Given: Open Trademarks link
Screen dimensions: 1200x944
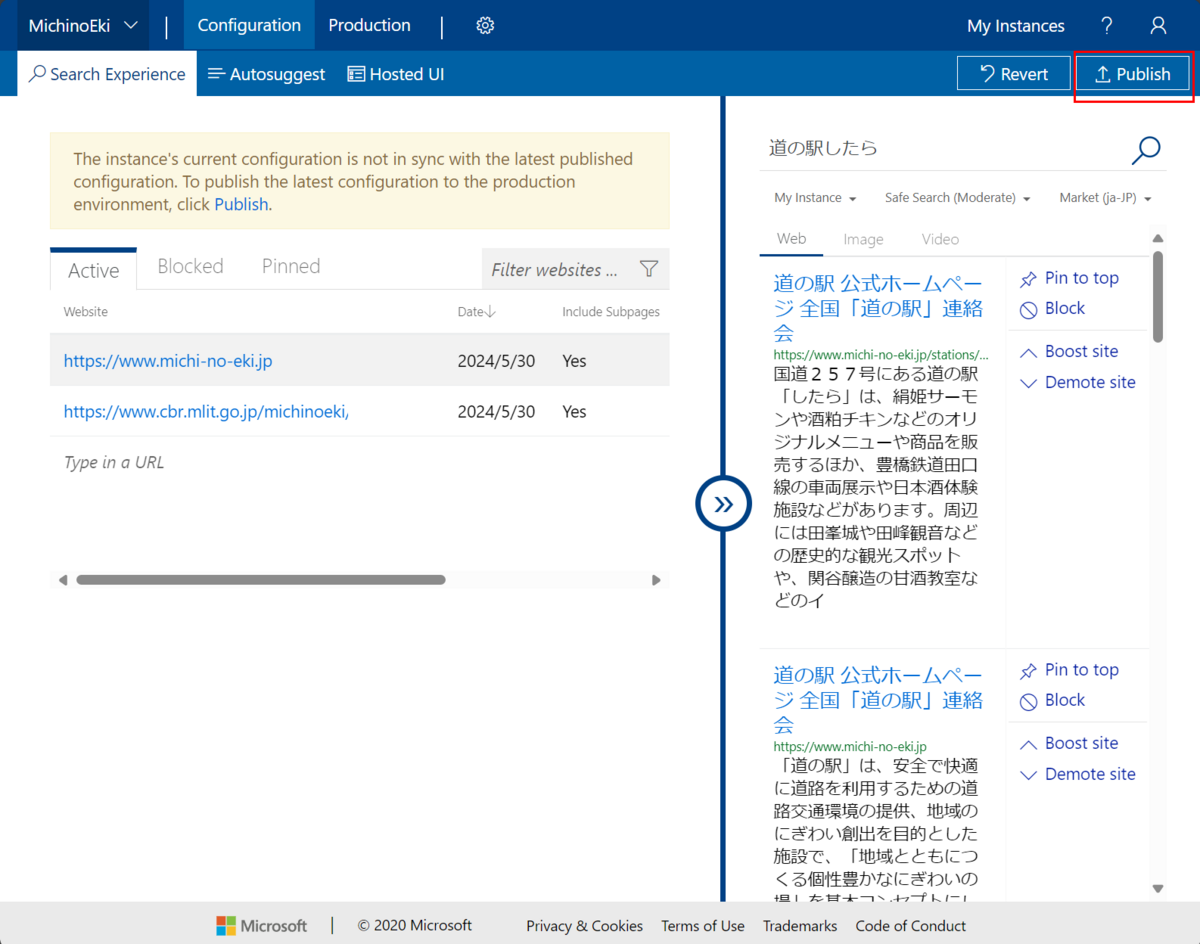Looking at the screenshot, I should [800, 926].
